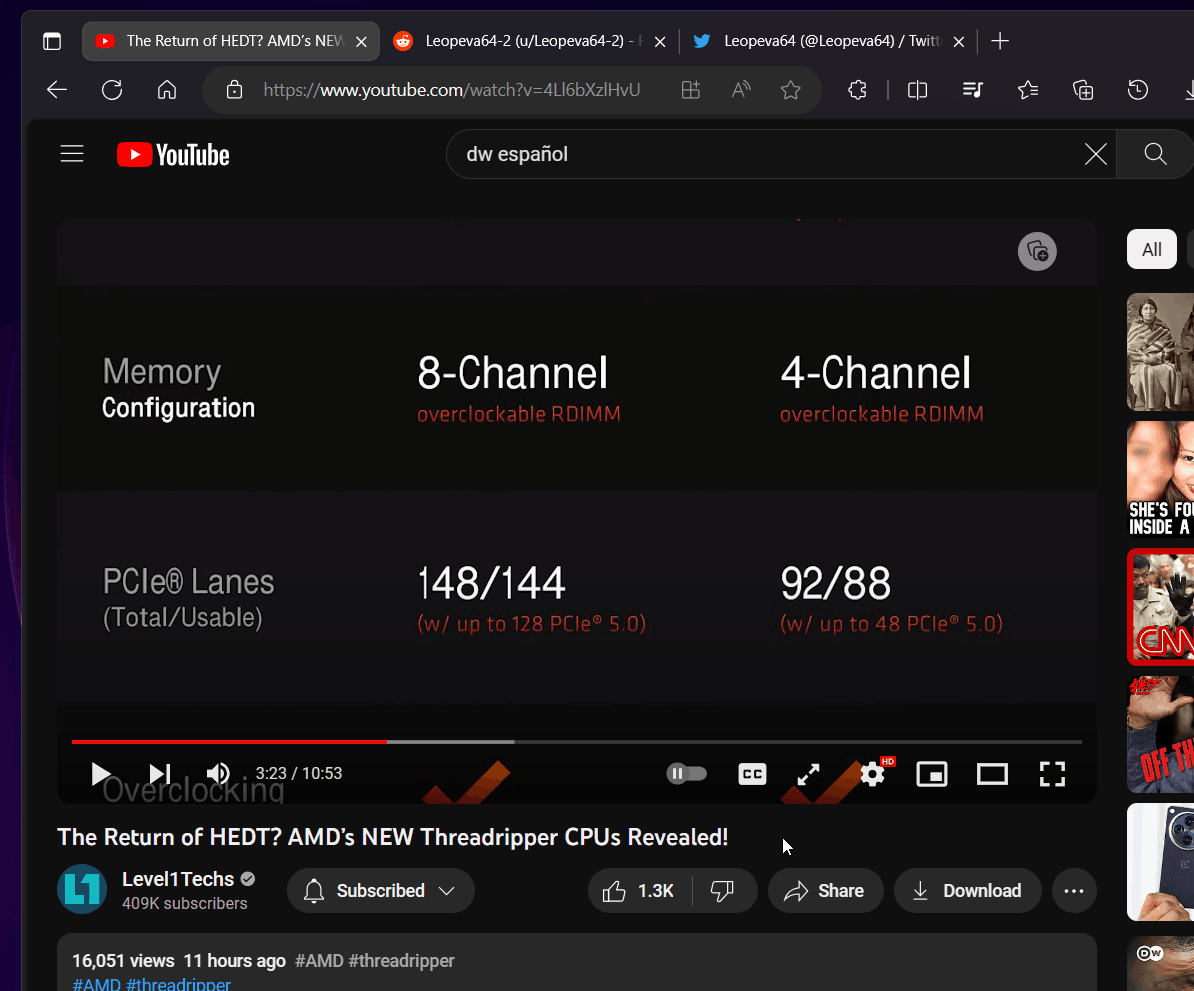This screenshot has width=1194, height=991.
Task: Open the SHE'S FOUND INSIDE A recommended thumbnail
Action: [1160, 479]
